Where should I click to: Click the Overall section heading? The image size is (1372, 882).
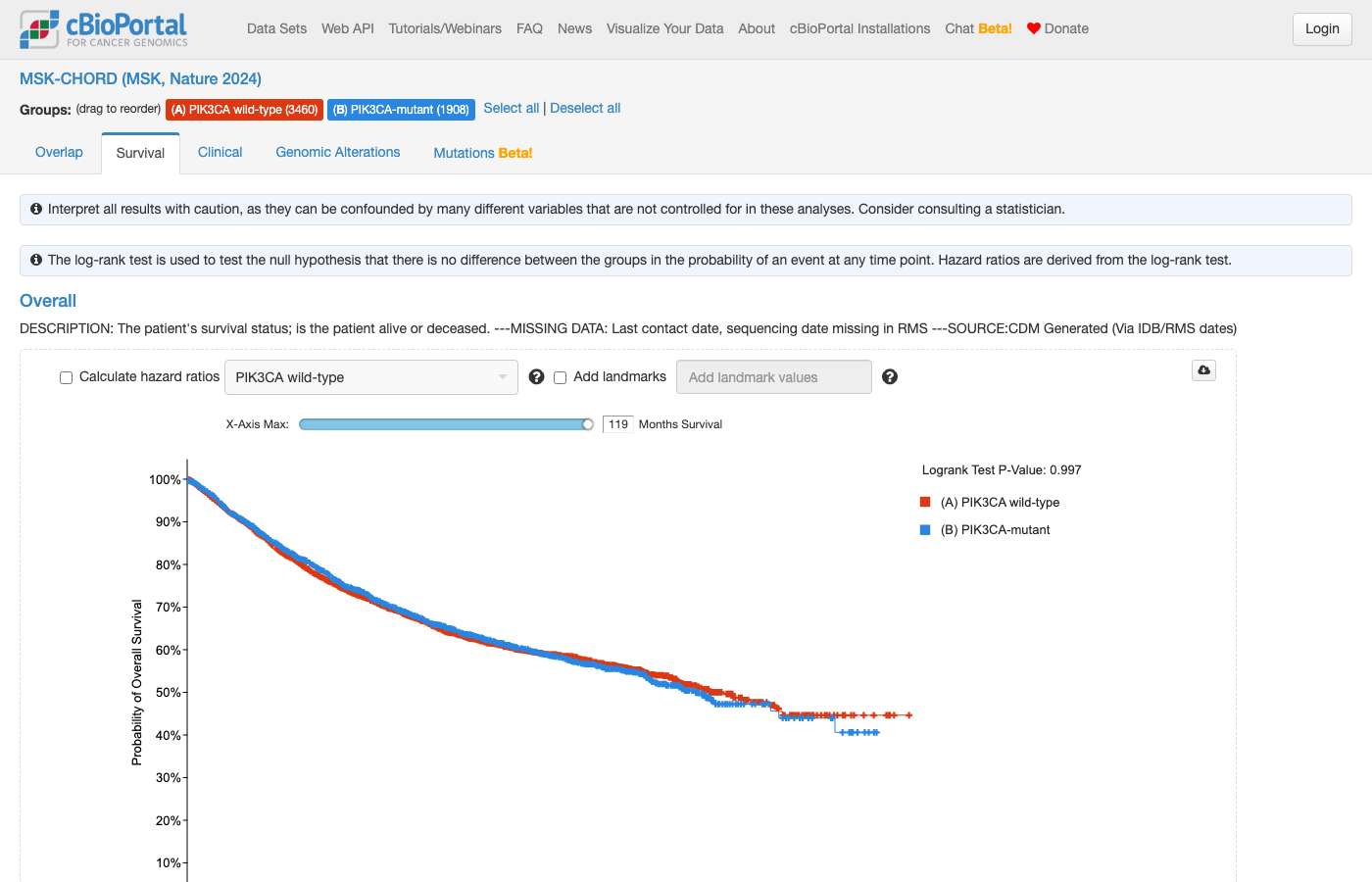click(x=48, y=301)
